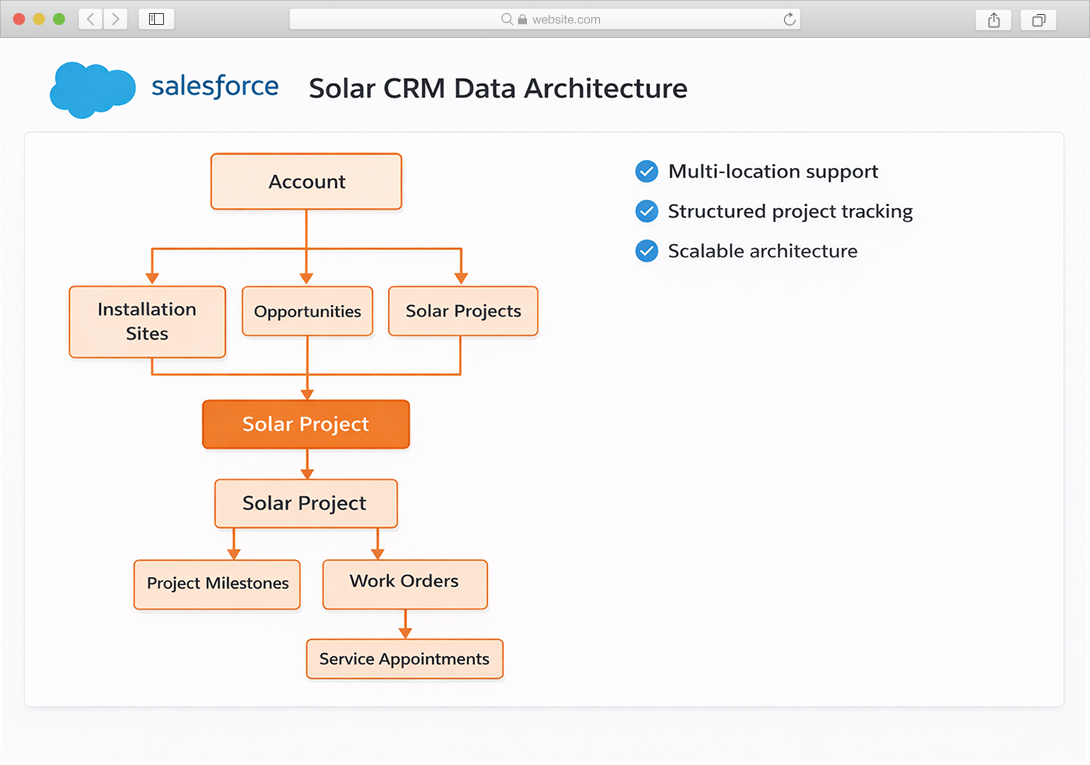Screen dimensions: 1090x765
Task: Select the Project Milestones node
Action: coord(217,584)
